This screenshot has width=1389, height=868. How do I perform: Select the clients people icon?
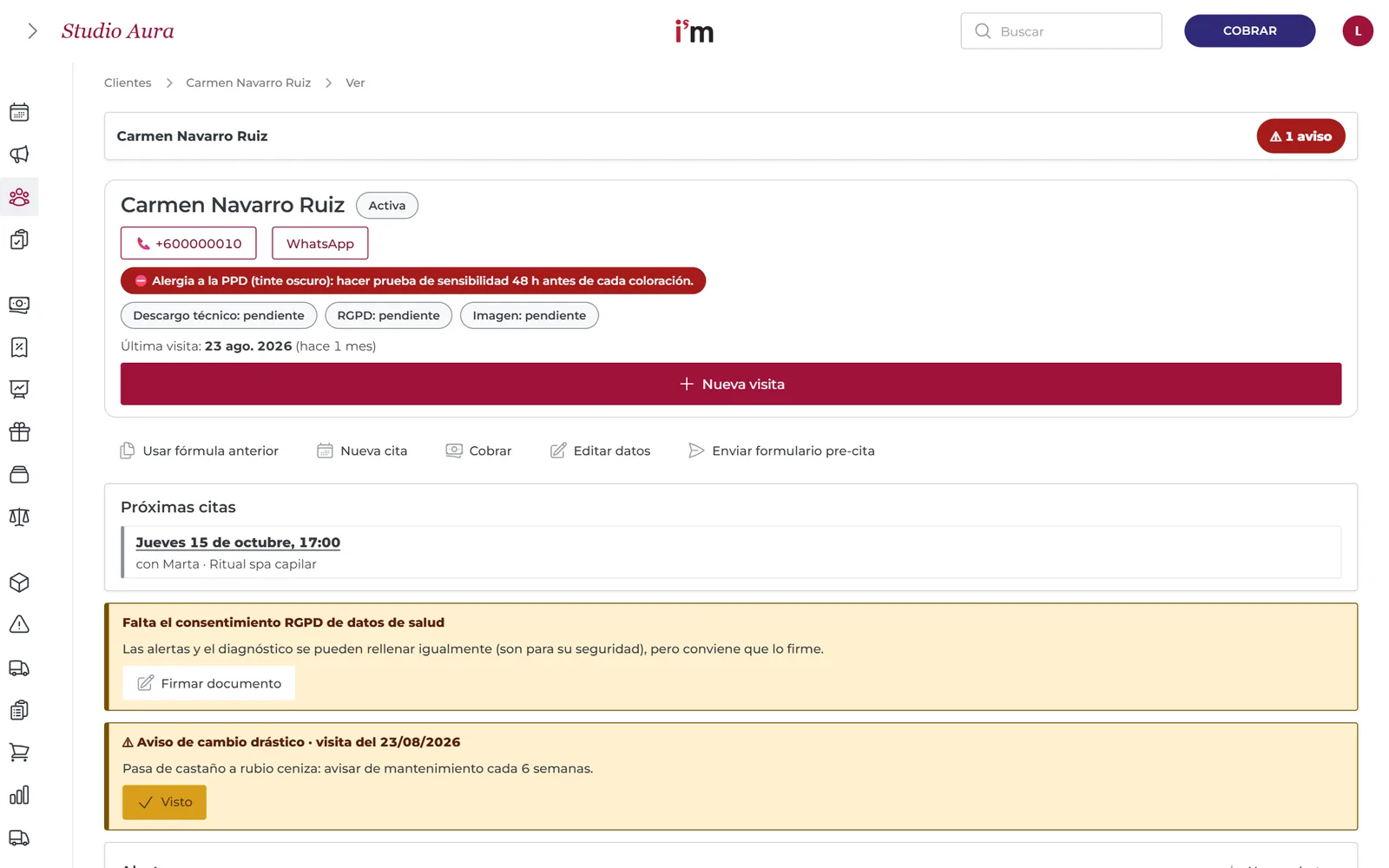[x=19, y=197]
